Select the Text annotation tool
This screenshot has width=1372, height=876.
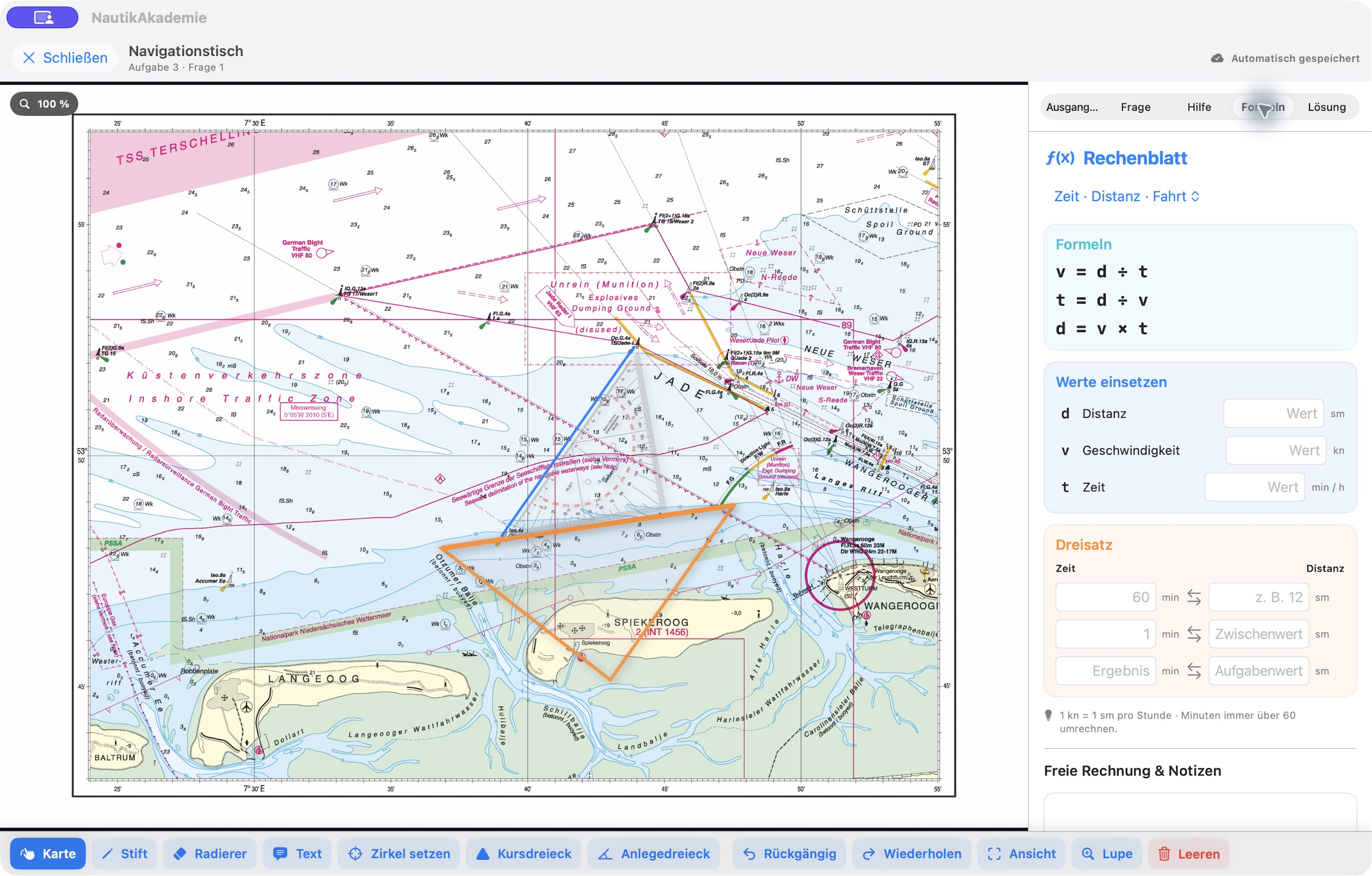coord(297,853)
